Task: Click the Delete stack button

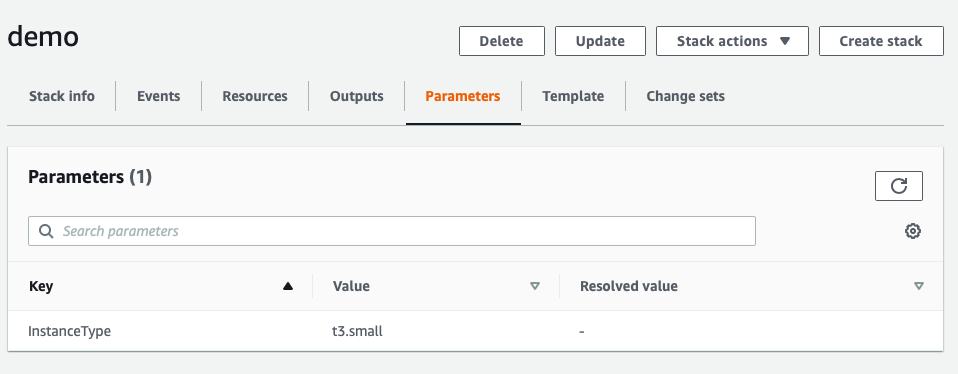Action: 502,41
